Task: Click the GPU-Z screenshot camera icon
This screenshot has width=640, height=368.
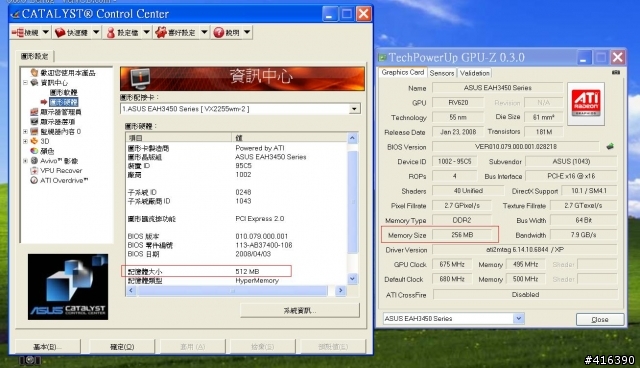Action: point(616,72)
